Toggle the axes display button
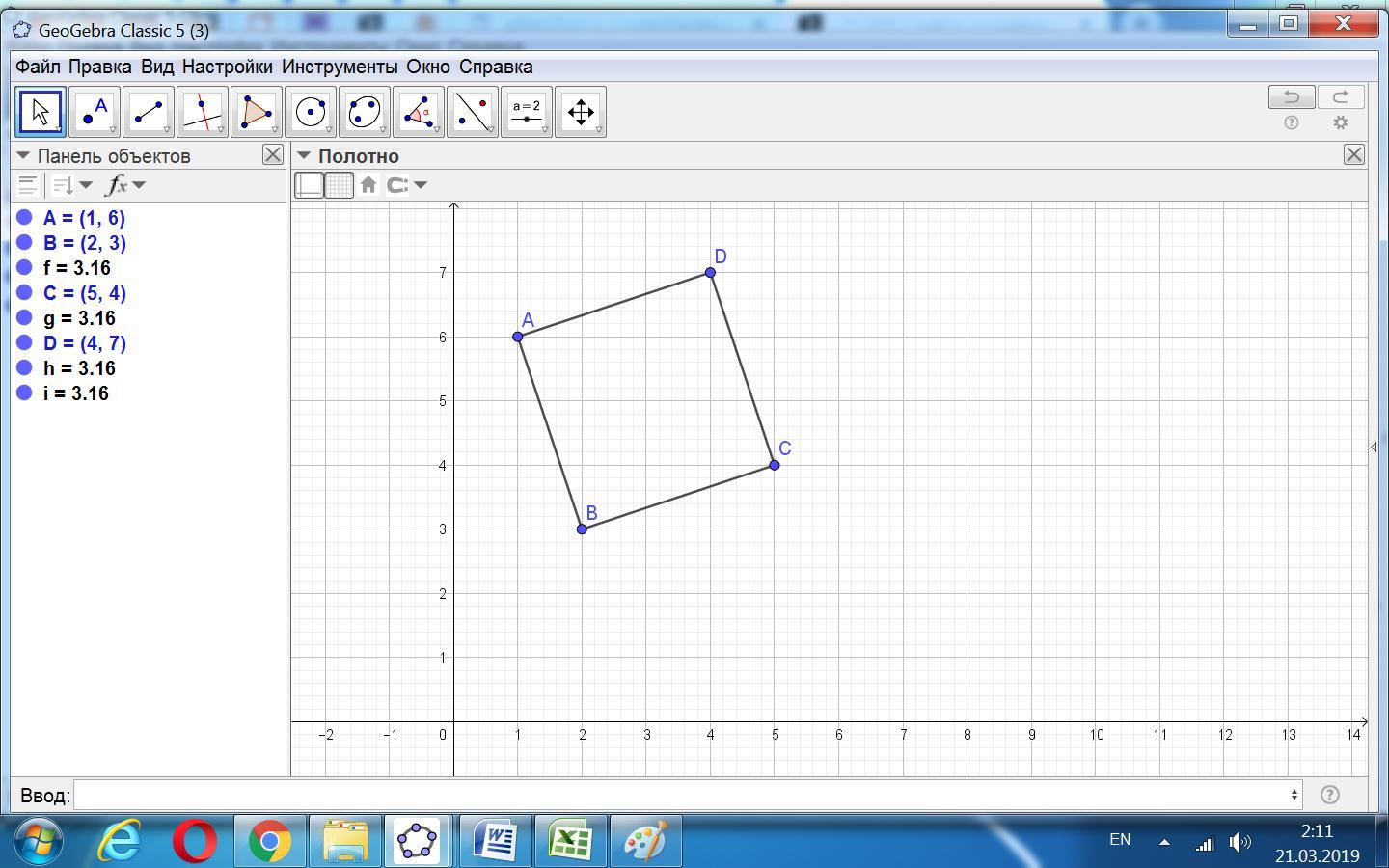The width and height of the screenshot is (1389, 868). [x=309, y=185]
